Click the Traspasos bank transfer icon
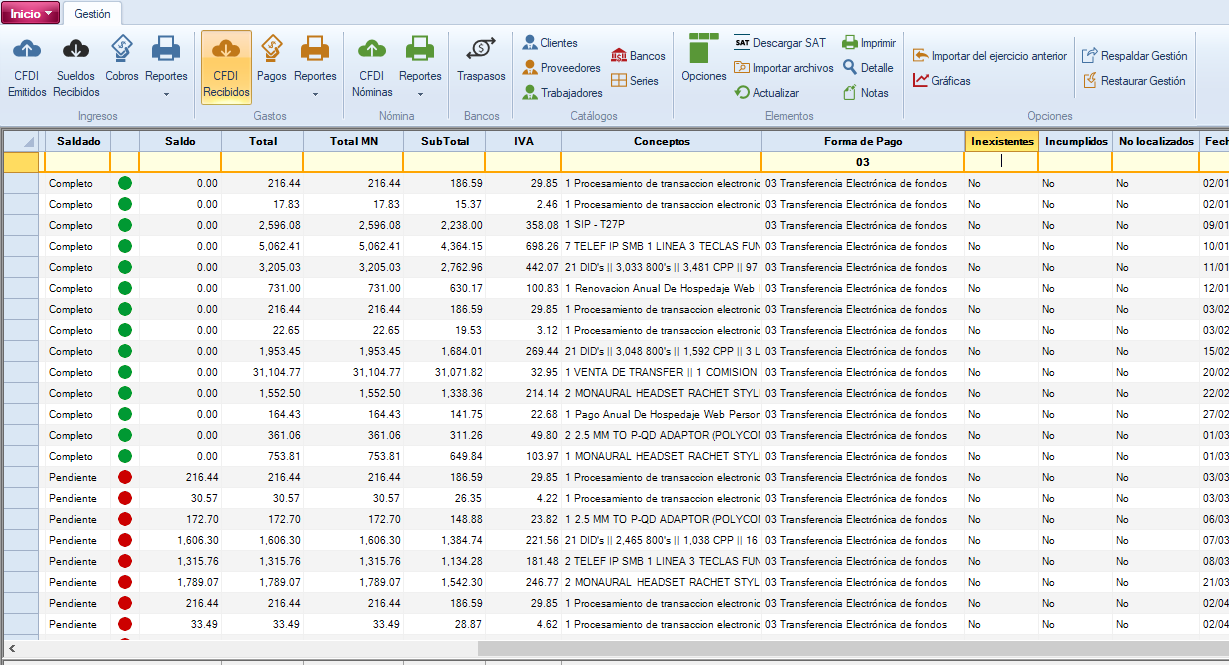The width and height of the screenshot is (1229, 665). (481, 58)
